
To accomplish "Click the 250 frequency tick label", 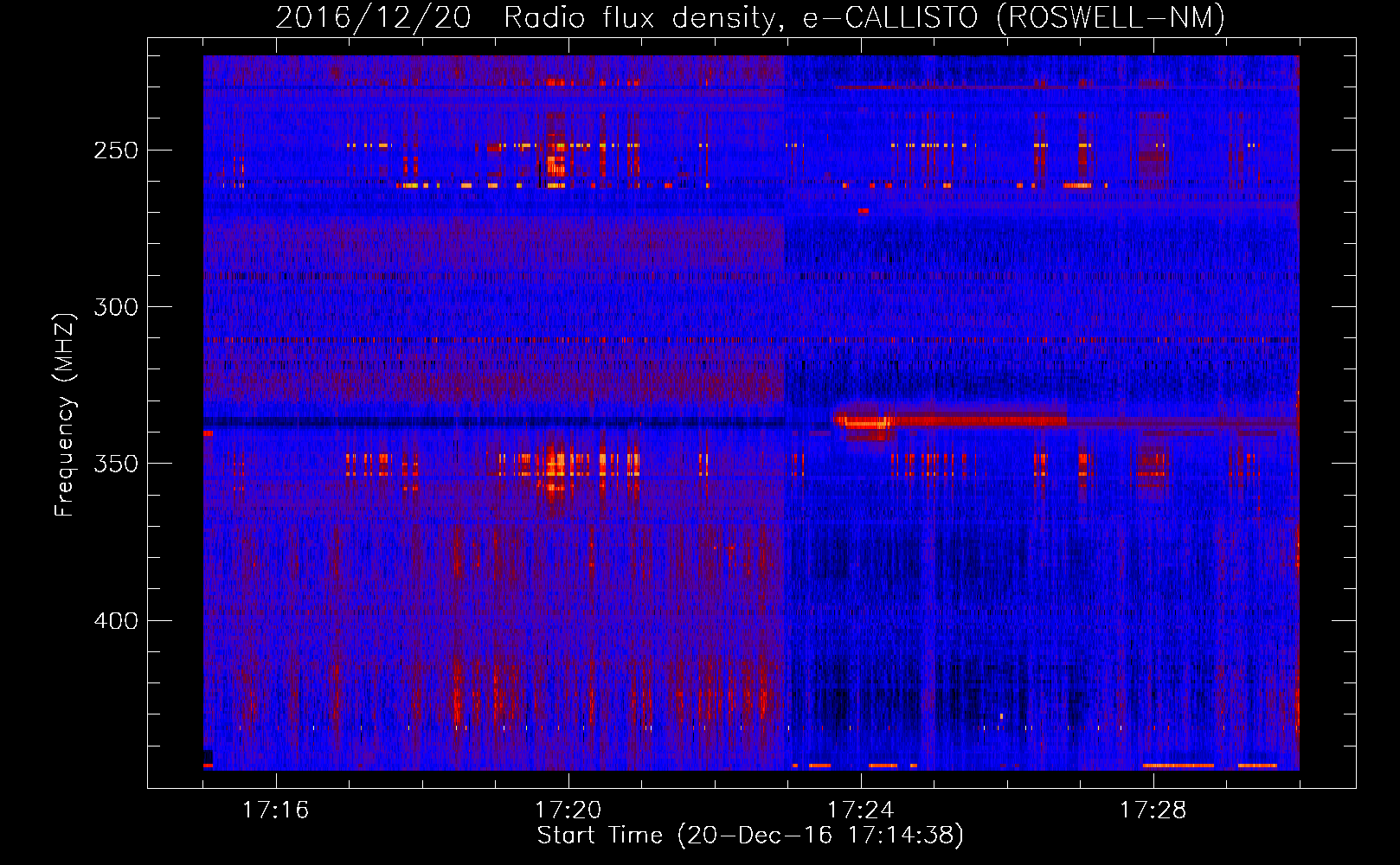I will 116,151.
